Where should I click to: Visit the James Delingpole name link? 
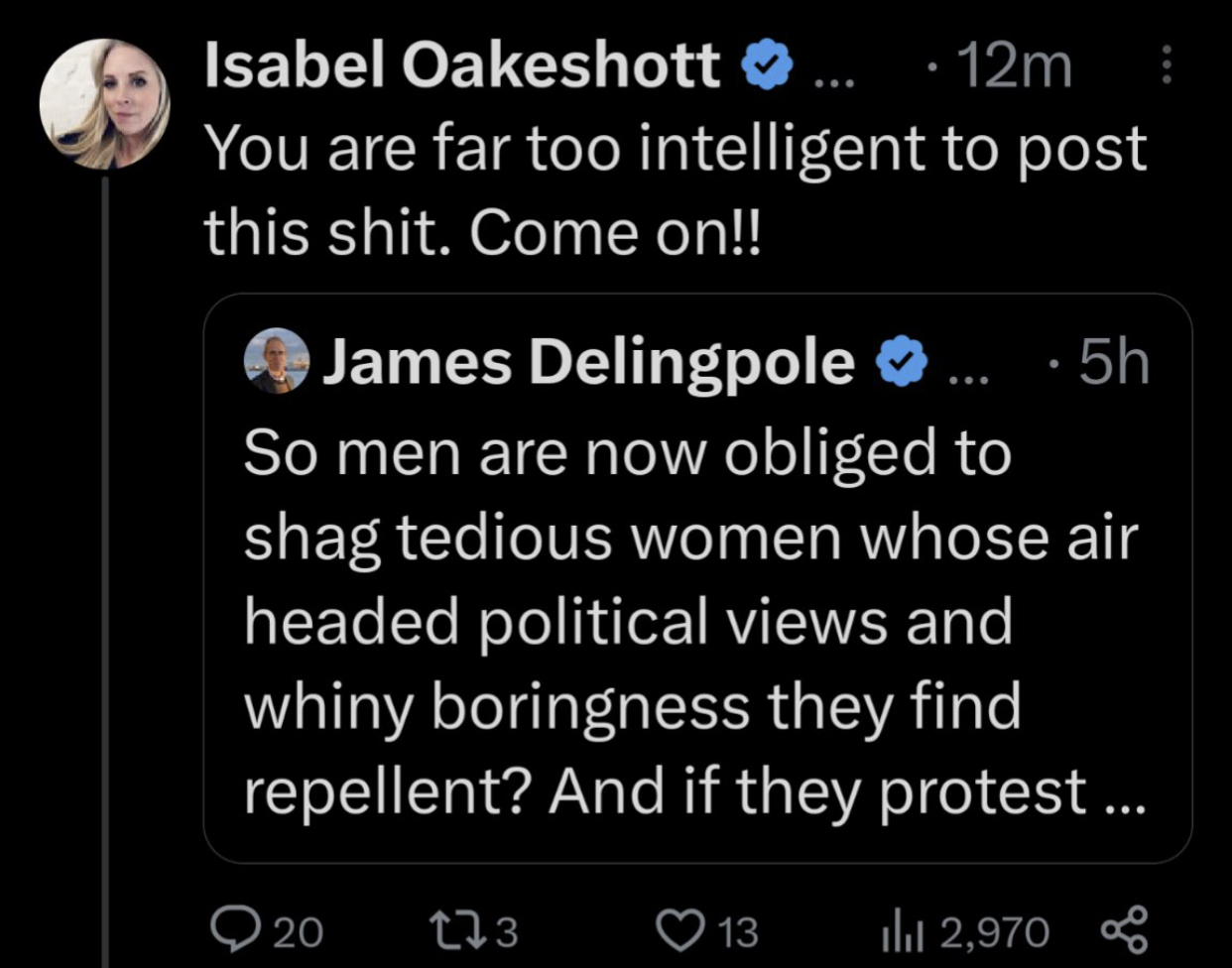pyautogui.click(x=588, y=362)
